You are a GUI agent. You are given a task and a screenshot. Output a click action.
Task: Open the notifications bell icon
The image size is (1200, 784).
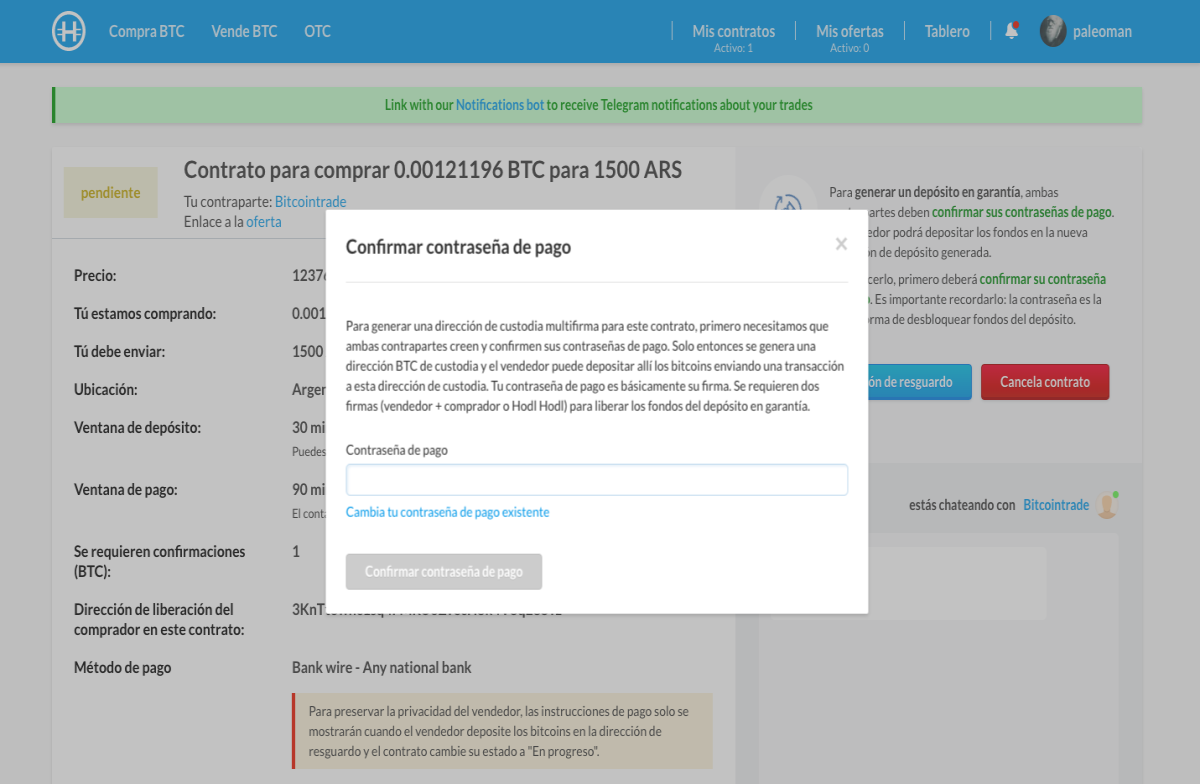[1012, 31]
